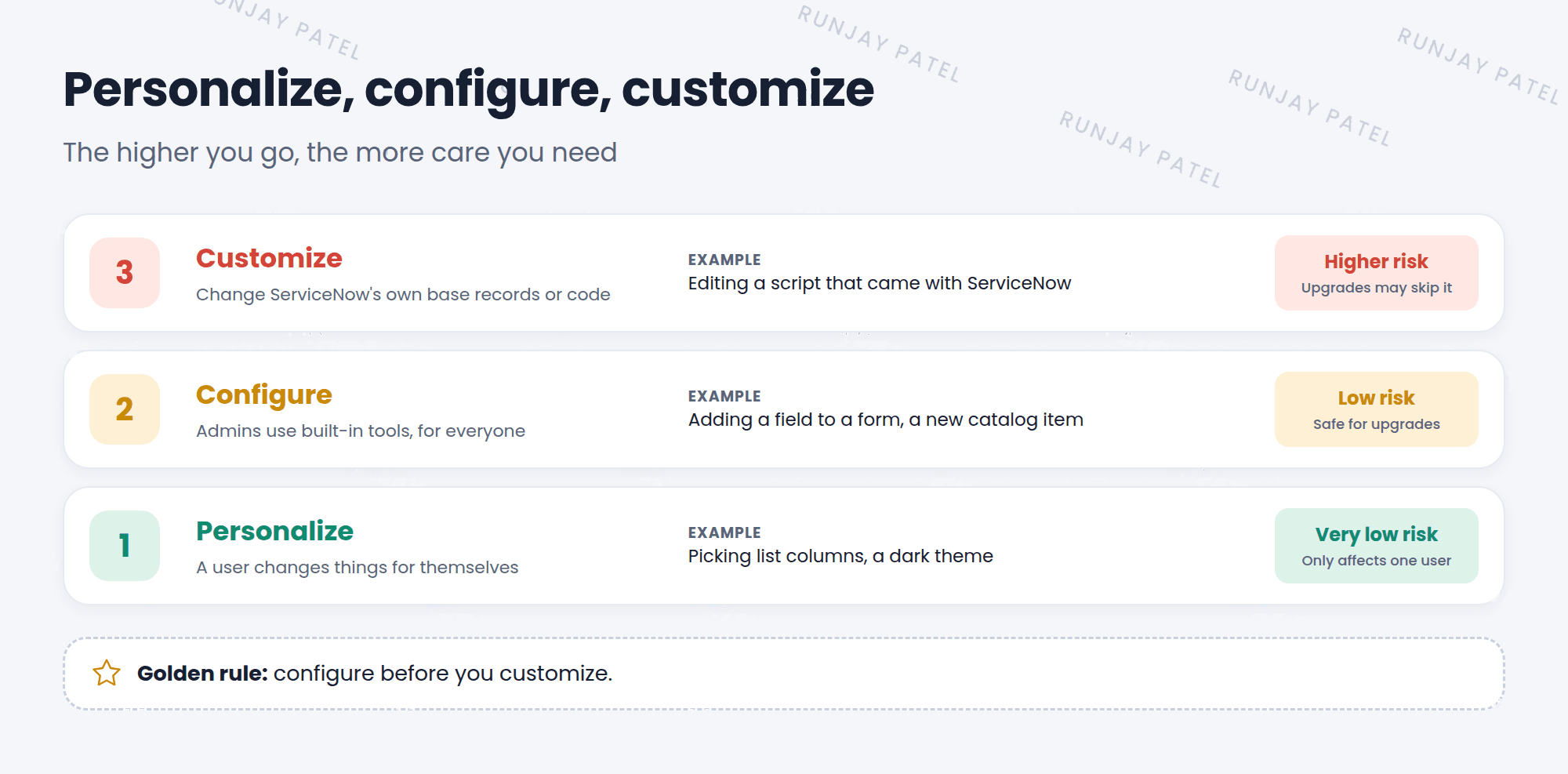Click the EXAMPLE label in the Personalize row
The width and height of the screenshot is (1568, 774).
[724, 532]
